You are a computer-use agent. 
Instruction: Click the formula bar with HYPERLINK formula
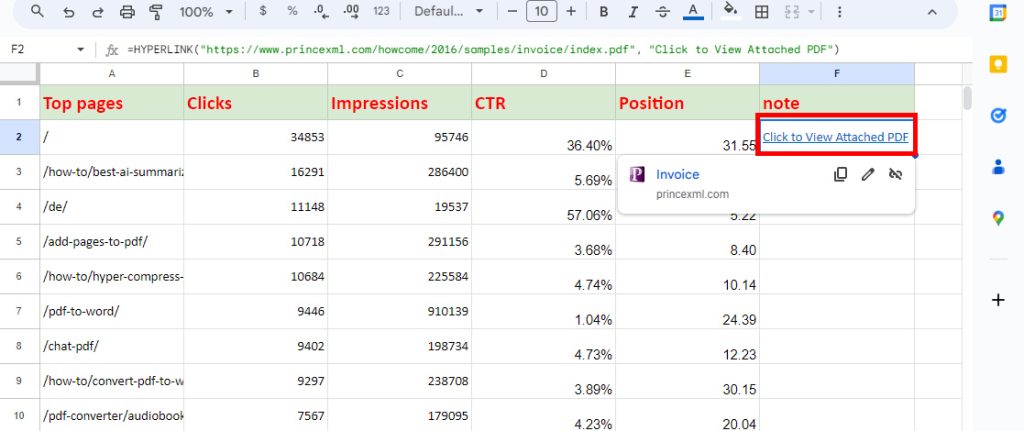click(483, 50)
